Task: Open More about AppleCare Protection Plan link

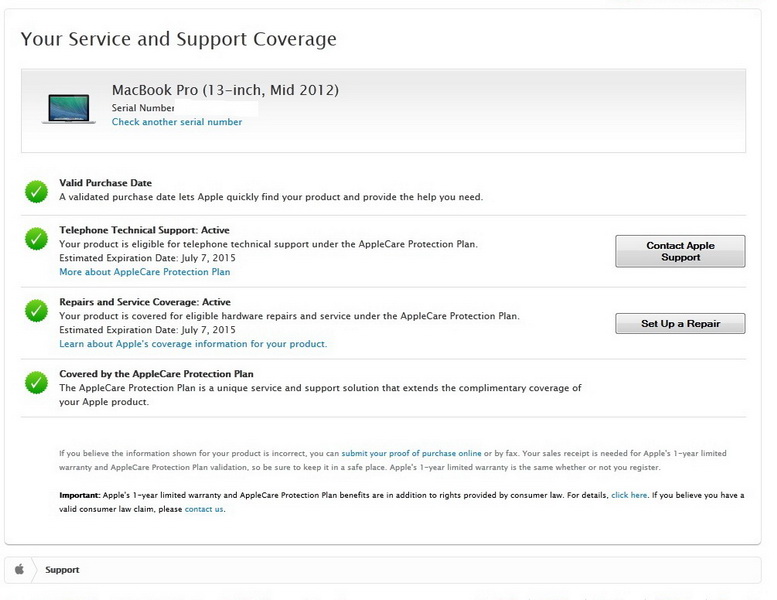Action: 144,272
